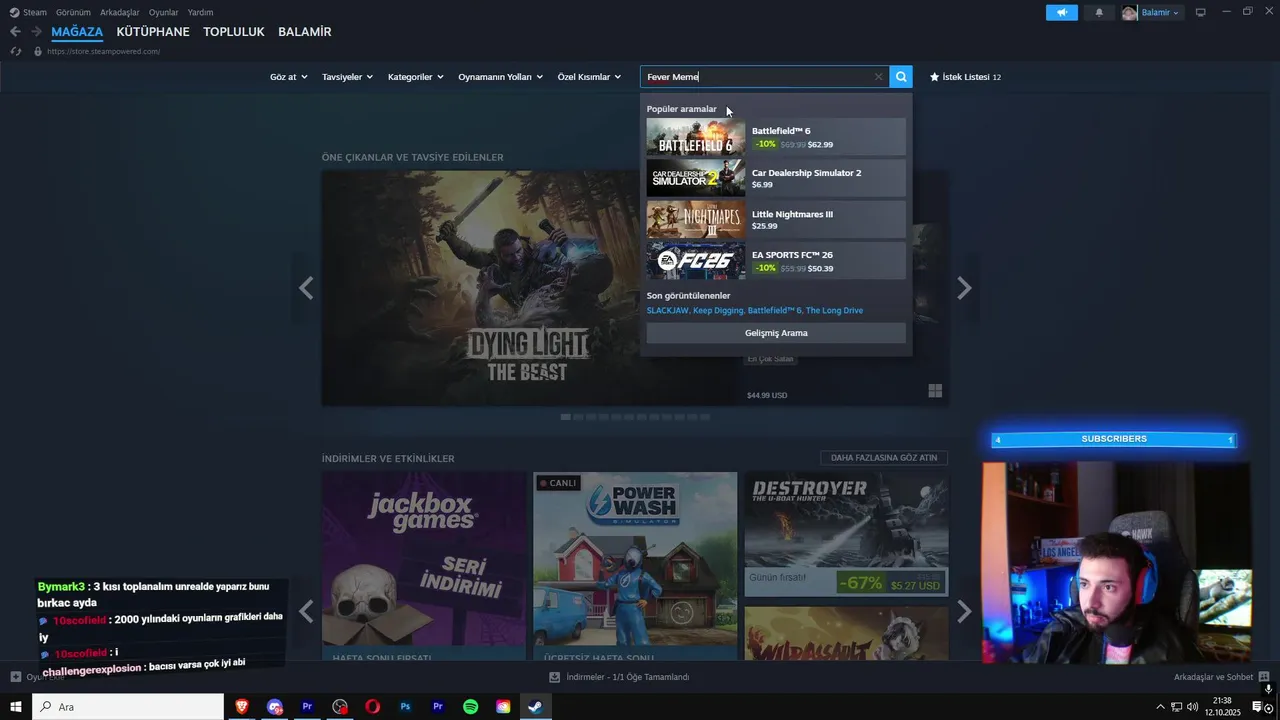
Task: Open Discord from the taskbar
Action: [x=275, y=707]
